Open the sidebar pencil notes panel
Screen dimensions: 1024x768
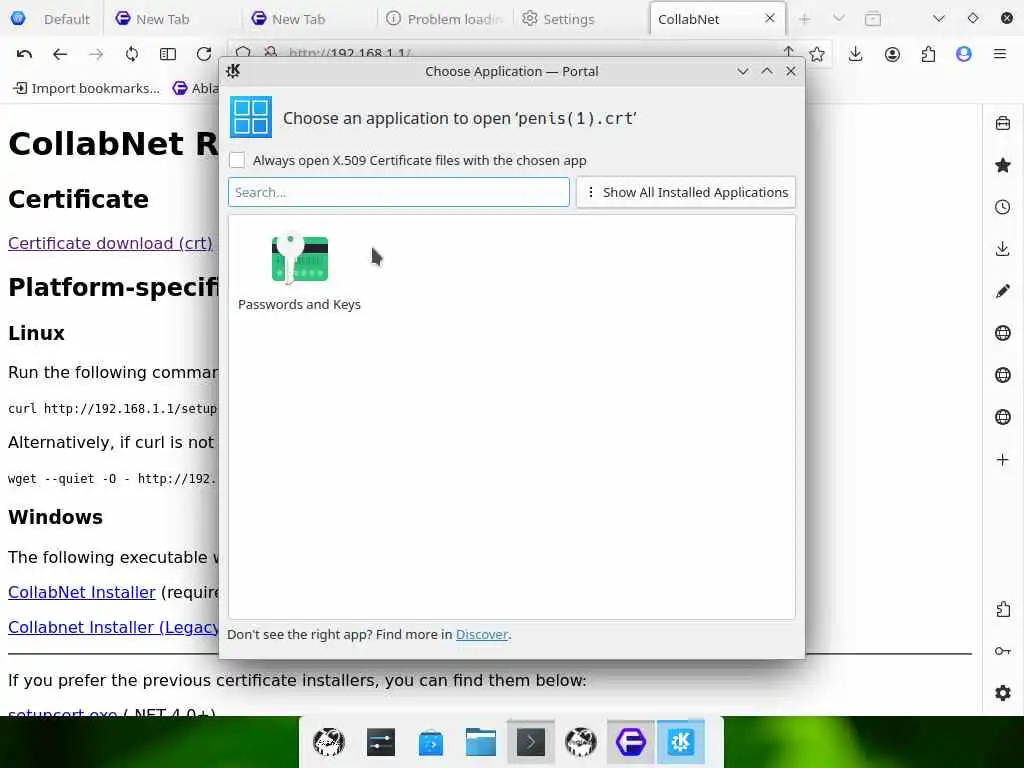[1003, 291]
